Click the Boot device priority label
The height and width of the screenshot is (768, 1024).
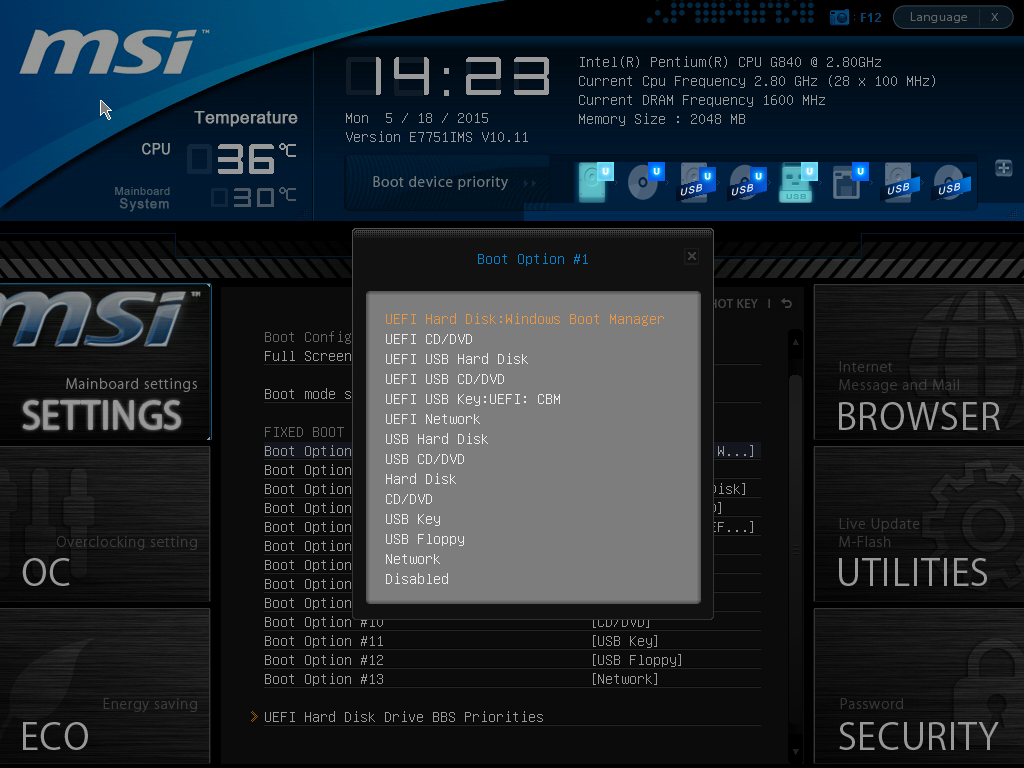440,182
